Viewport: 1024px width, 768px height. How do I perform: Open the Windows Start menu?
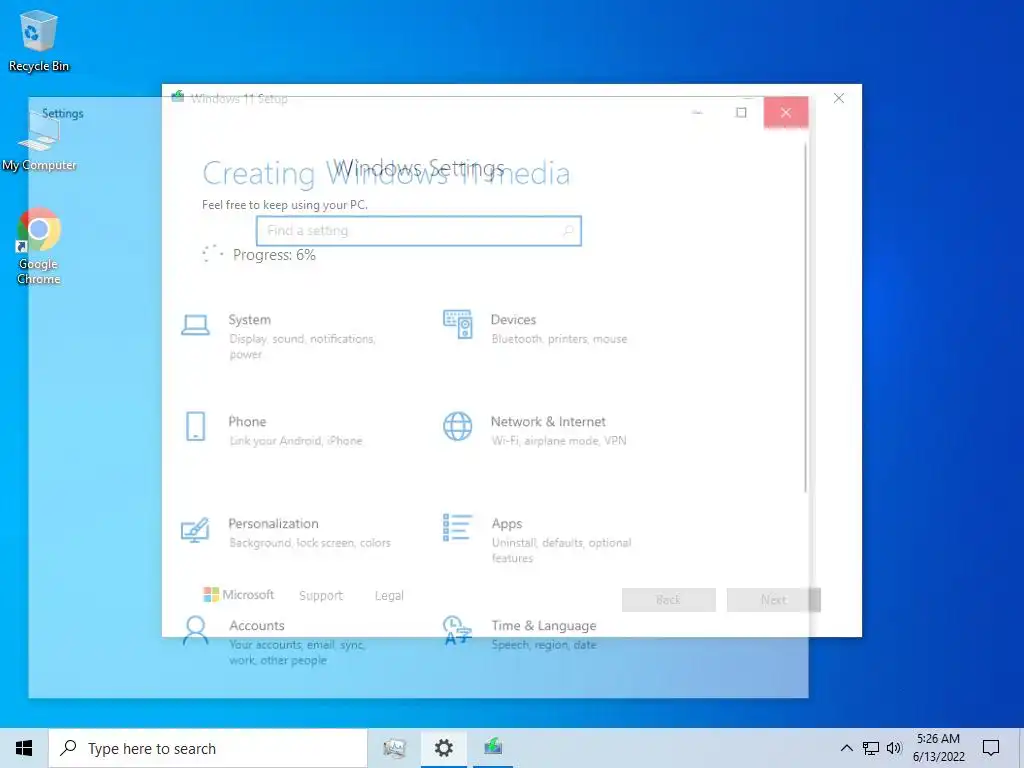(24, 748)
